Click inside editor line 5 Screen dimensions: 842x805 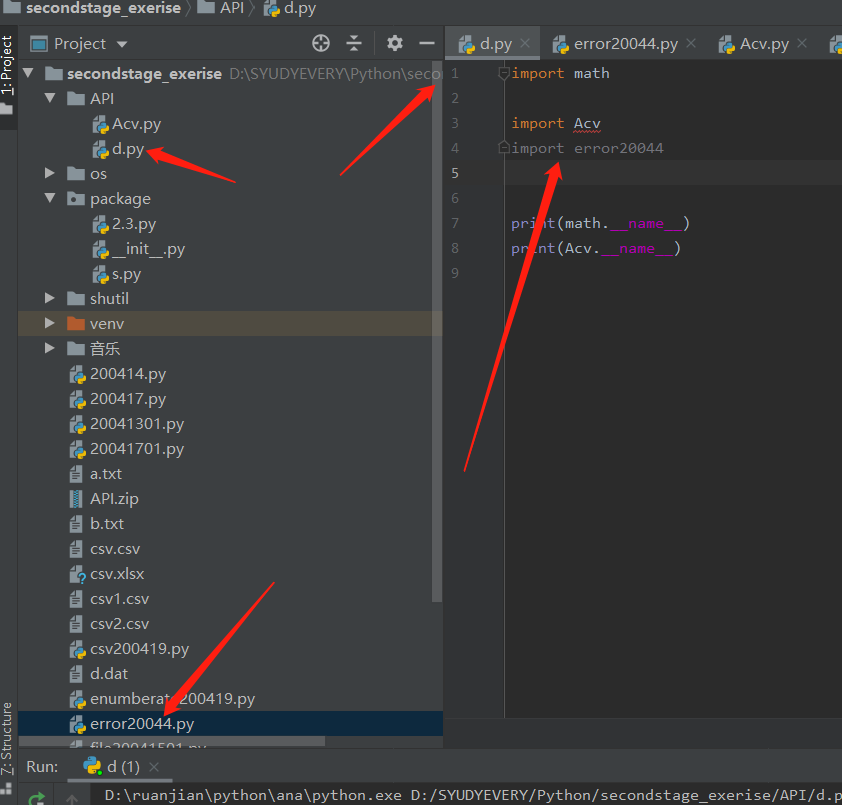click(671, 173)
